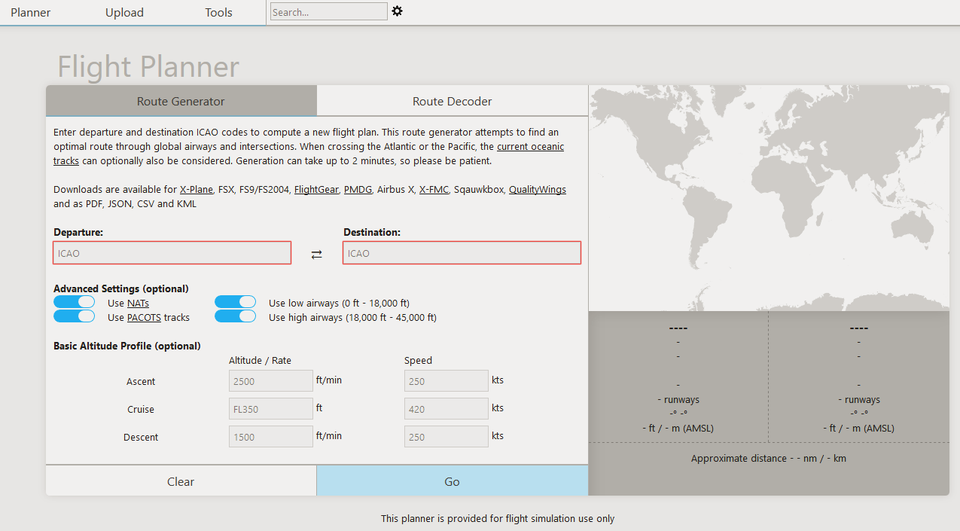Select the Route Generator tab
Viewport: 960px width, 531px height.
[x=181, y=101]
